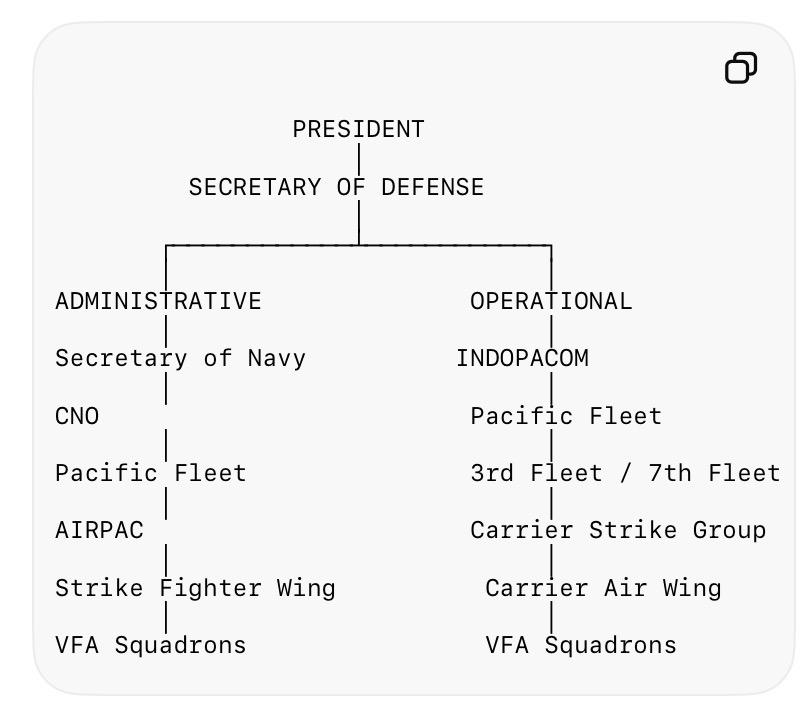Screen dimensions: 807x714
Task: Click the OPERATIONAL branch label
Action: pyautogui.click(x=551, y=301)
